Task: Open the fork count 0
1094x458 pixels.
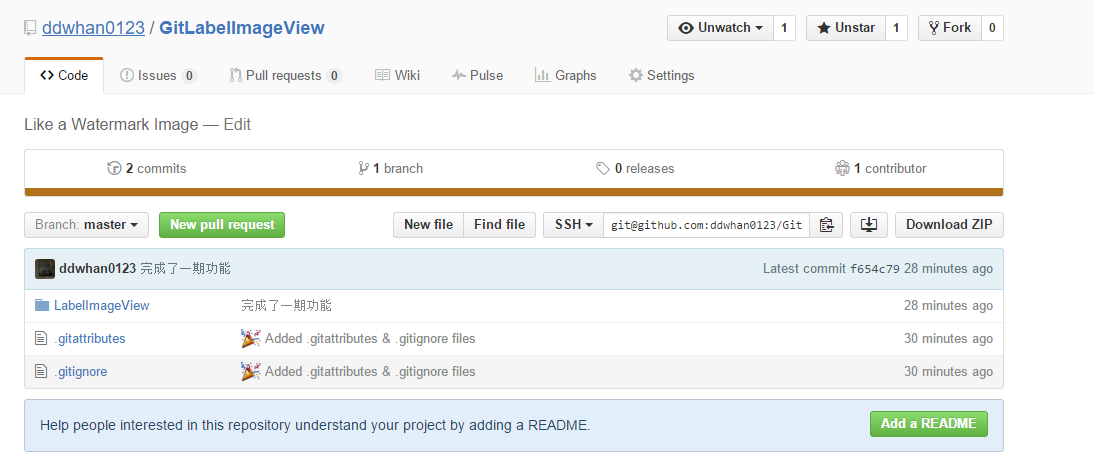Action: (992, 28)
